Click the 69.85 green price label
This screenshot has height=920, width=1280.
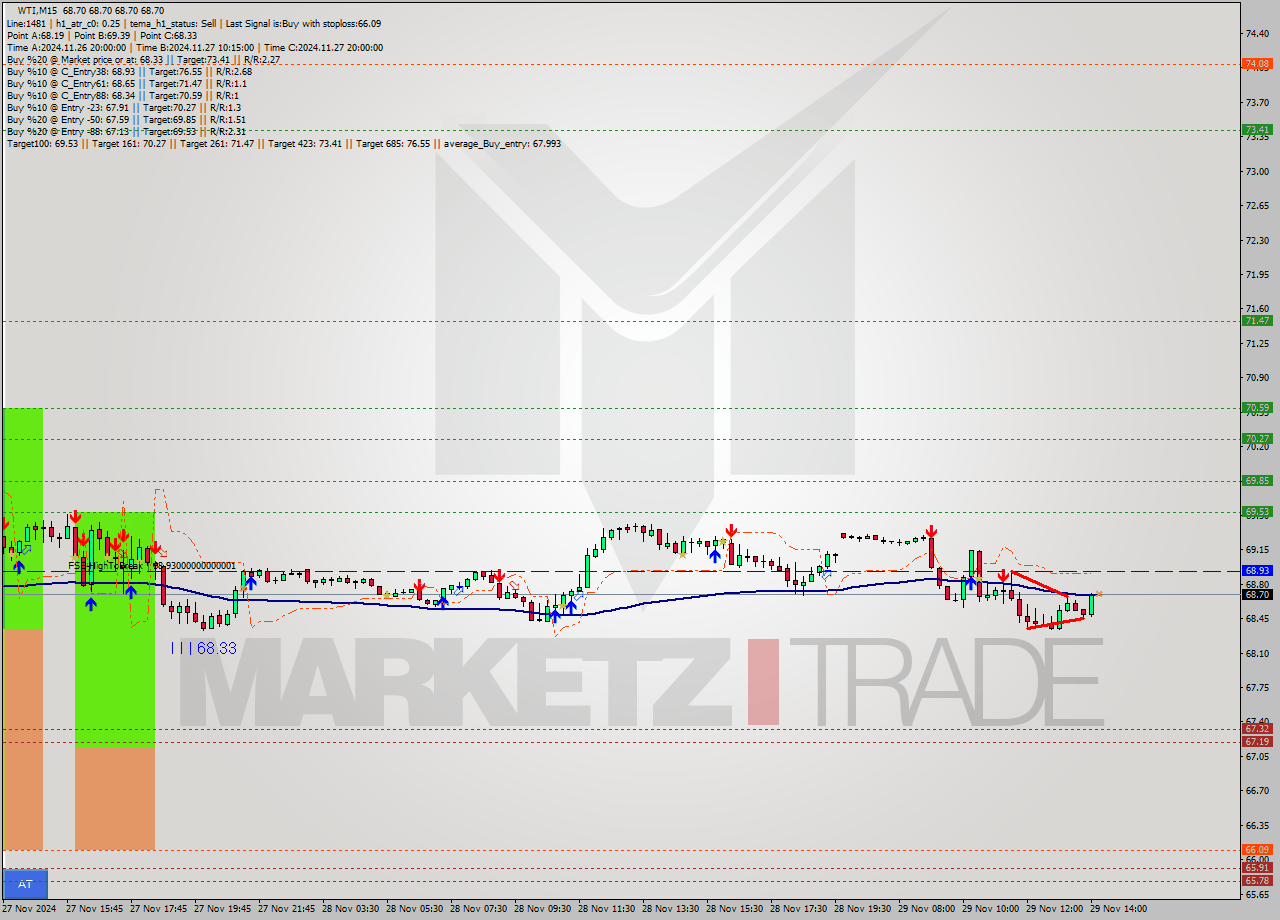1257,480
